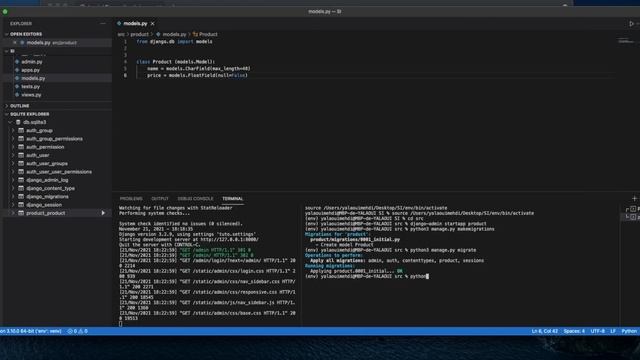Select the Terminal panel tab
The width and height of the screenshot is (640, 360).
[233, 199]
